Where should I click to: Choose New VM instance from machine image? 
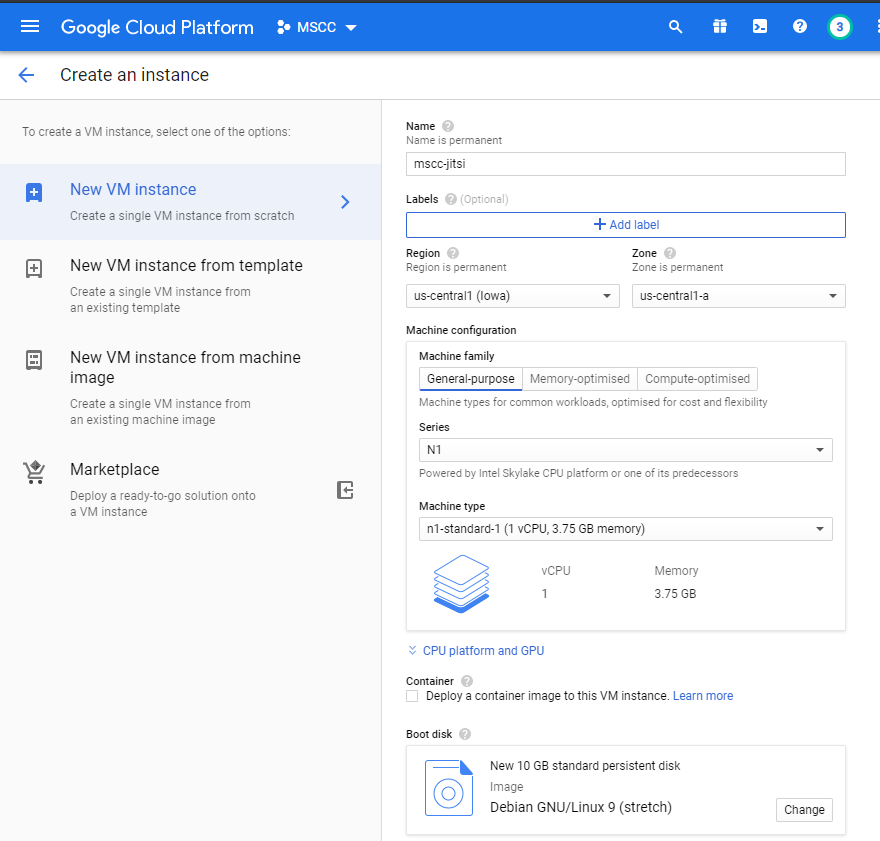click(x=190, y=387)
